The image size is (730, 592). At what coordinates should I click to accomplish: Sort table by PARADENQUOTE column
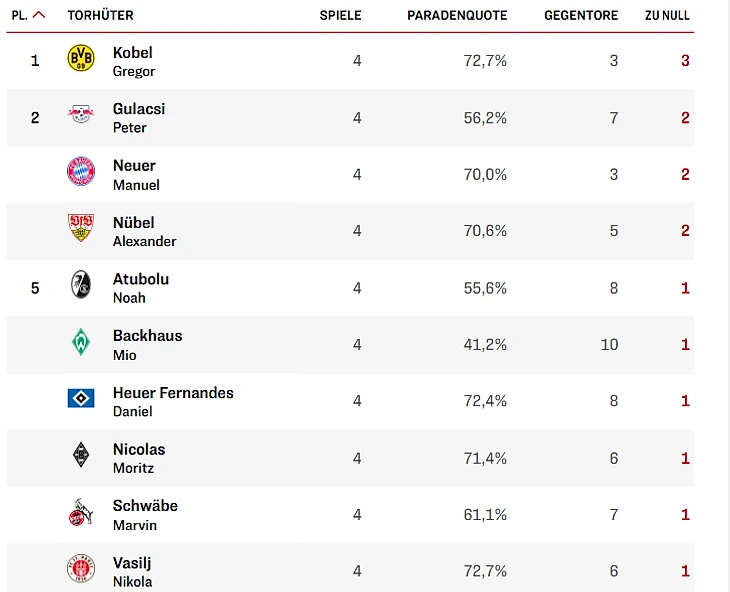[457, 15]
